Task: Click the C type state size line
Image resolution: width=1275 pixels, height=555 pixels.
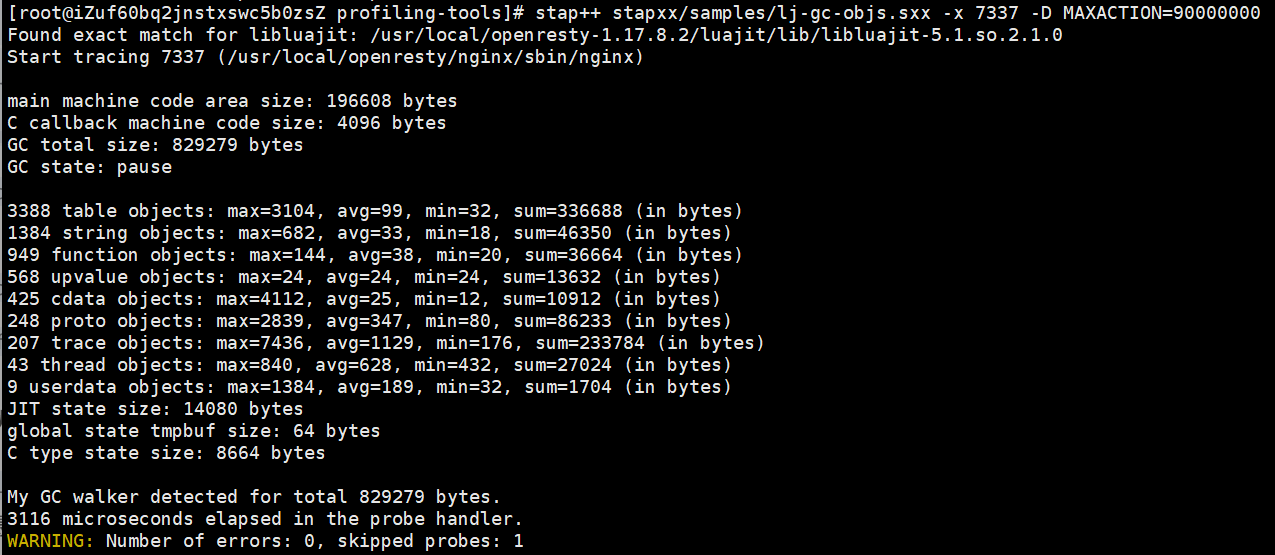Action: point(165,453)
